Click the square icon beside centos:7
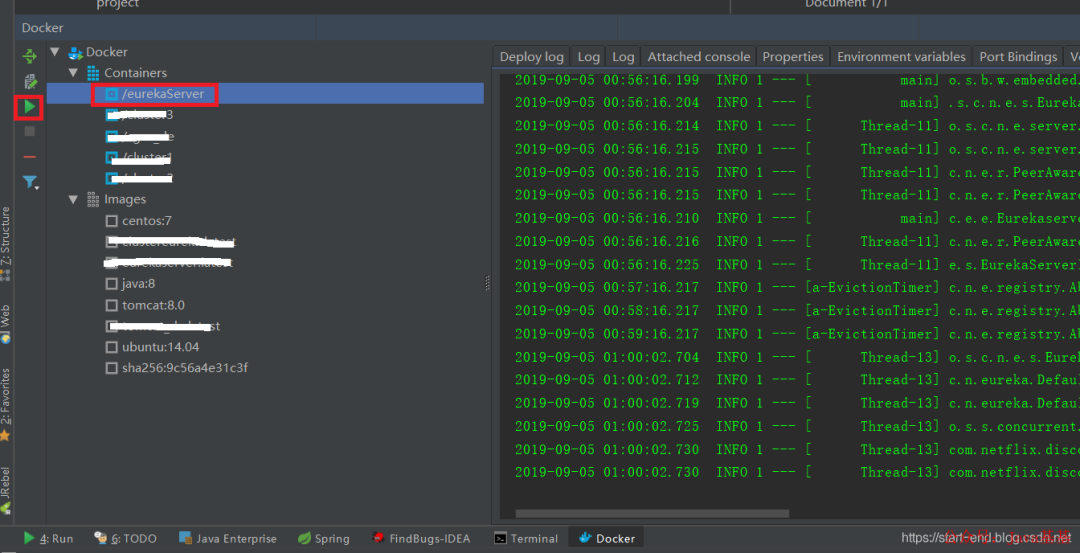This screenshot has width=1080, height=553. coord(112,221)
